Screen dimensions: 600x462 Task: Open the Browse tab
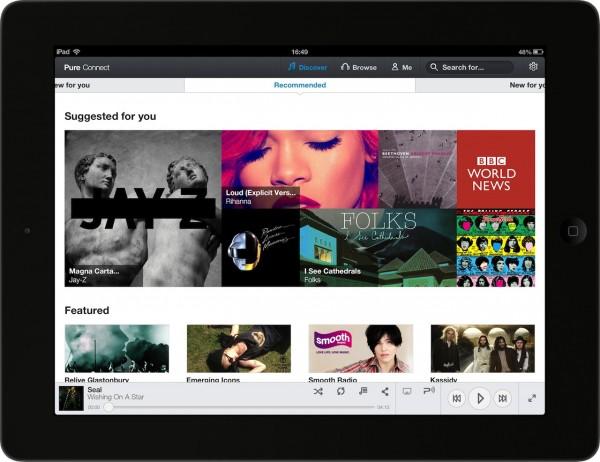click(359, 67)
